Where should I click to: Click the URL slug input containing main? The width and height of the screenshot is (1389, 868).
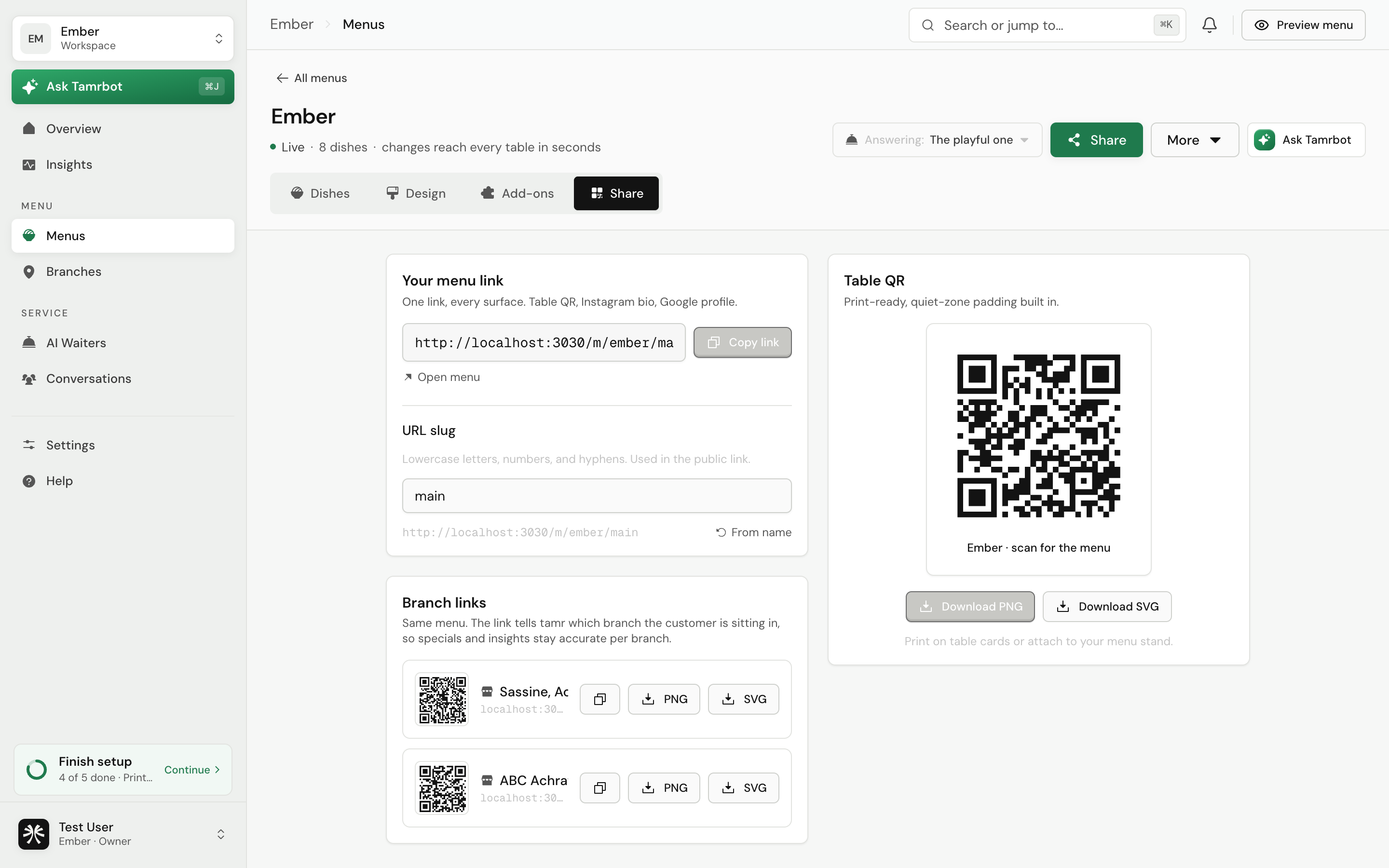point(596,496)
